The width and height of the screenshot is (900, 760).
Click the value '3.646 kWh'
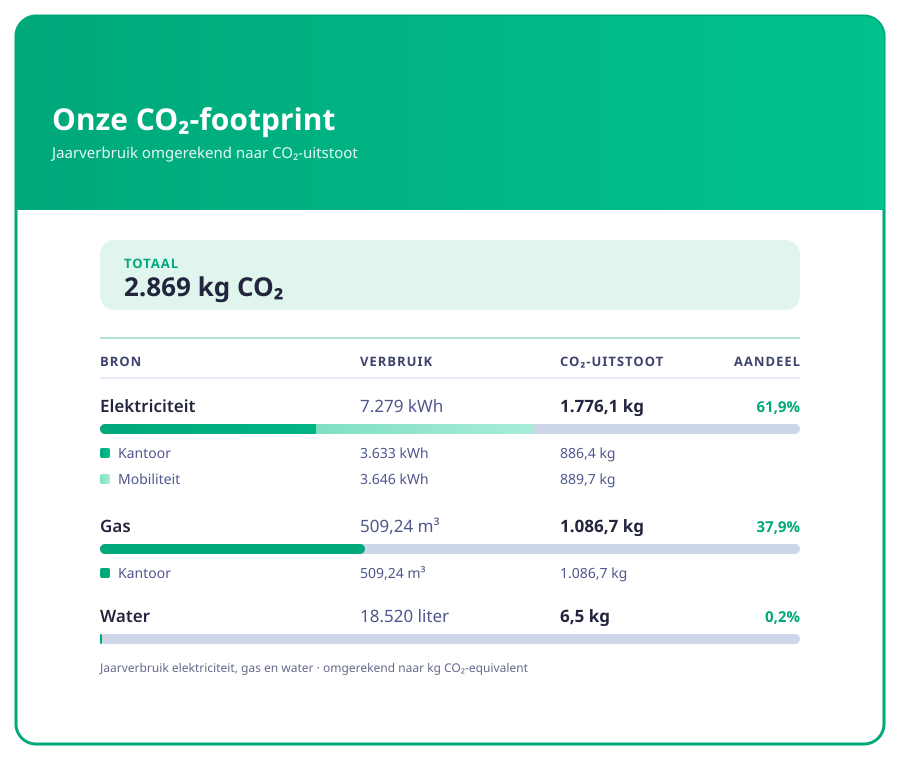tap(394, 479)
